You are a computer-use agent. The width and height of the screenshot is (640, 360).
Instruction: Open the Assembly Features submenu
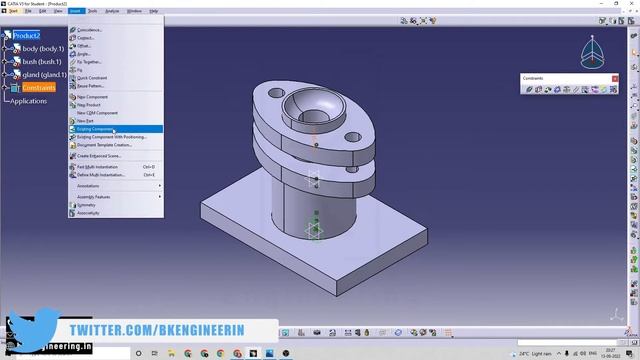pyautogui.click(x=116, y=197)
